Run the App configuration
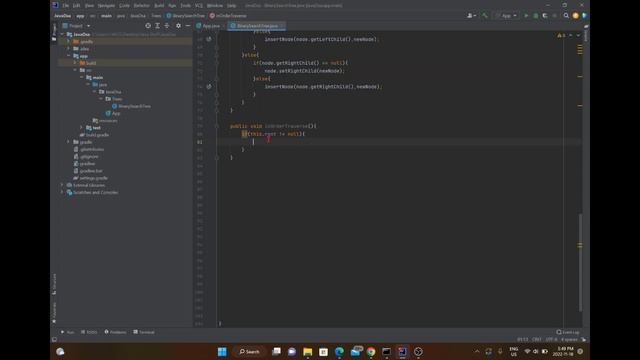 click(526, 16)
